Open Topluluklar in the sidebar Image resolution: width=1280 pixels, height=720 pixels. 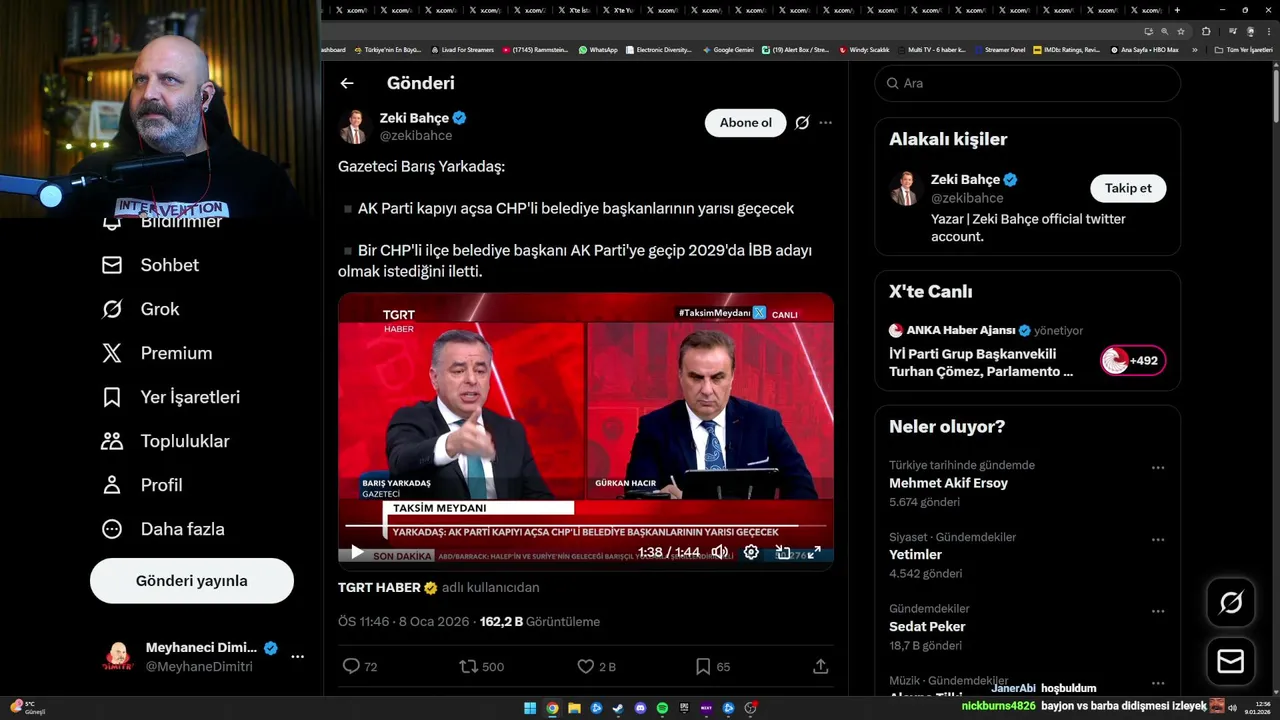coord(165,441)
